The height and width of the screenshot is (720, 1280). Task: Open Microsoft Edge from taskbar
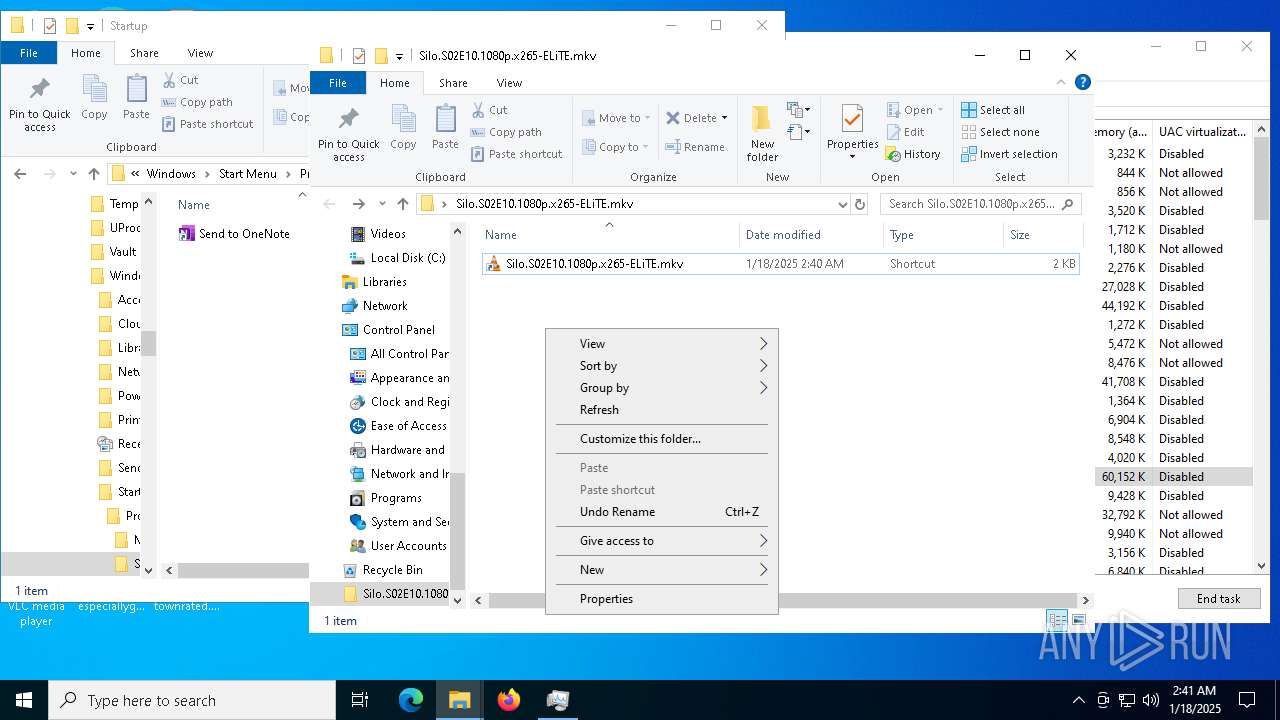pos(411,700)
